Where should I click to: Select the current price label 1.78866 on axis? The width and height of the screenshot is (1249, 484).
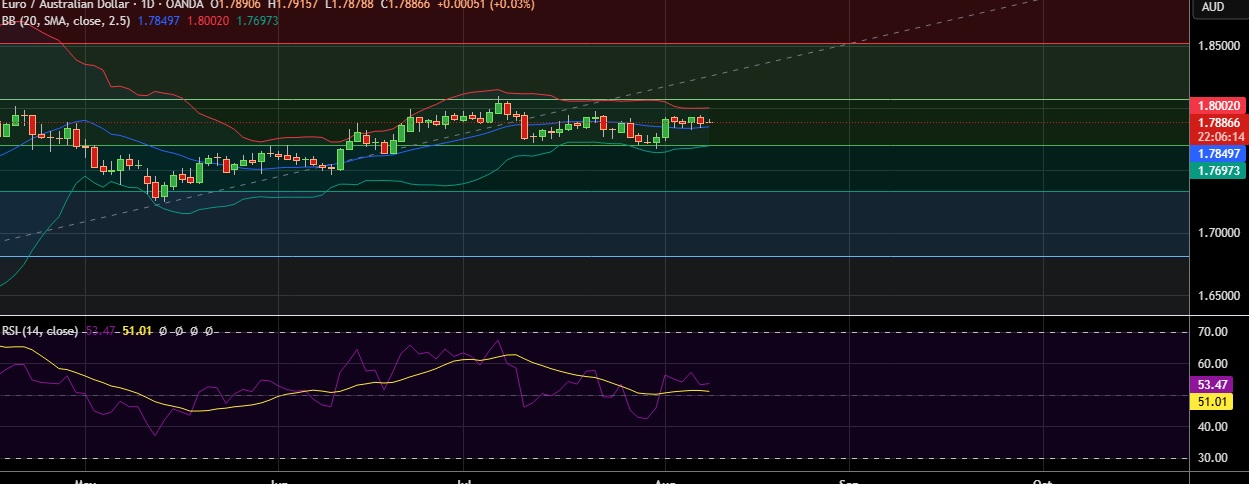[1218, 122]
